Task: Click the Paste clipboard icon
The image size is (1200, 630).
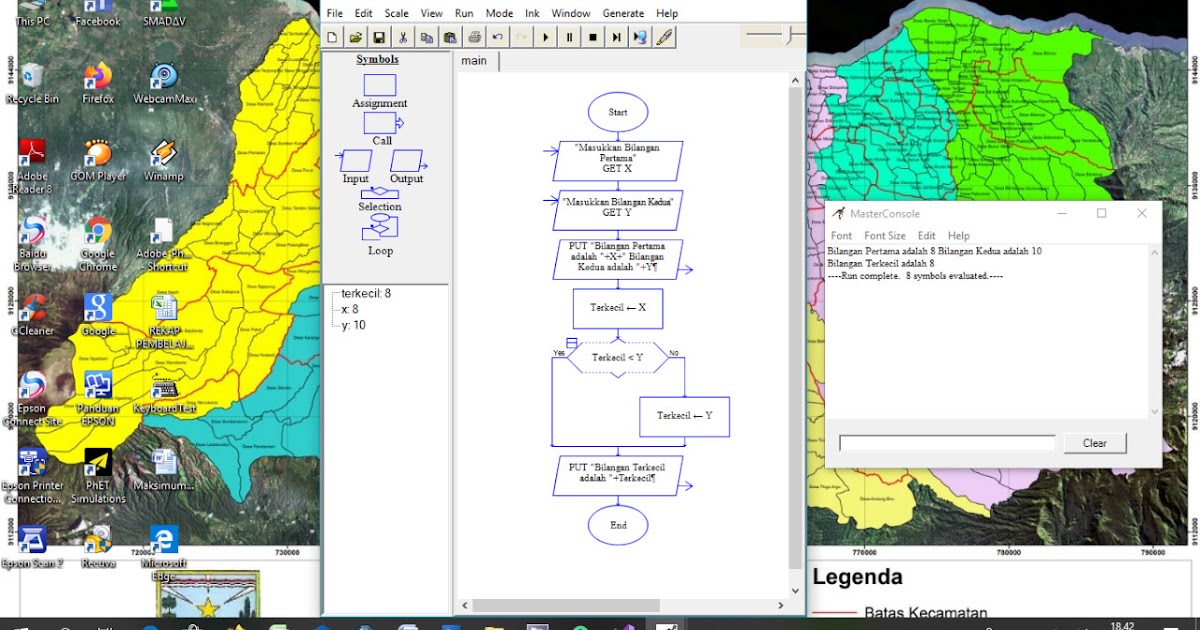Action: tap(450, 37)
